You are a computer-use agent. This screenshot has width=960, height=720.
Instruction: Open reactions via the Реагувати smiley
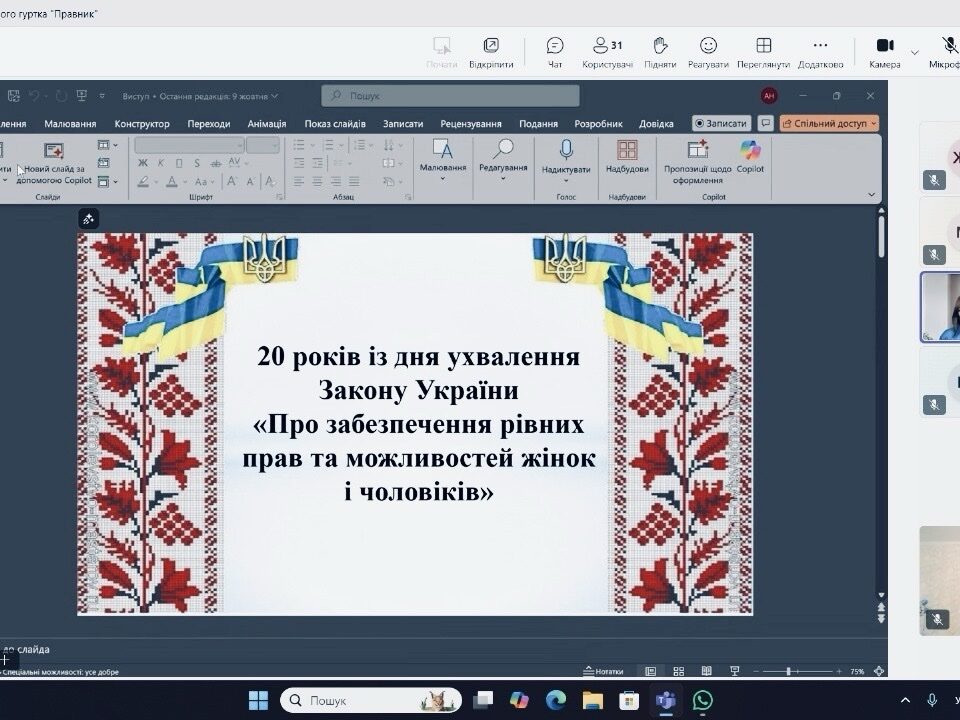(x=708, y=52)
